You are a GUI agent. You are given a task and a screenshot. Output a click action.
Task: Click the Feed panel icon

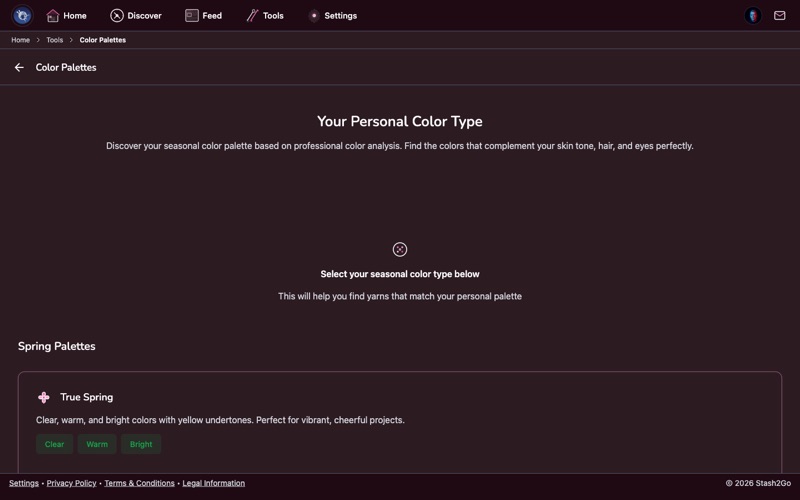(x=192, y=16)
